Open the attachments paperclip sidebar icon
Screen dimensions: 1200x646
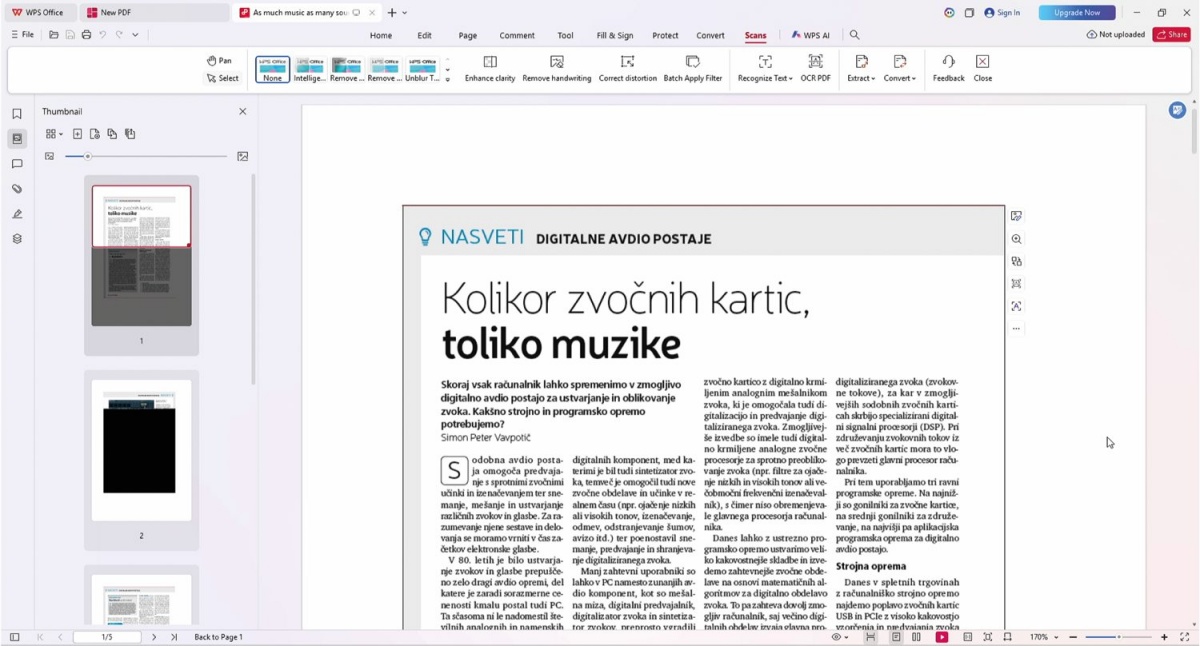point(17,189)
